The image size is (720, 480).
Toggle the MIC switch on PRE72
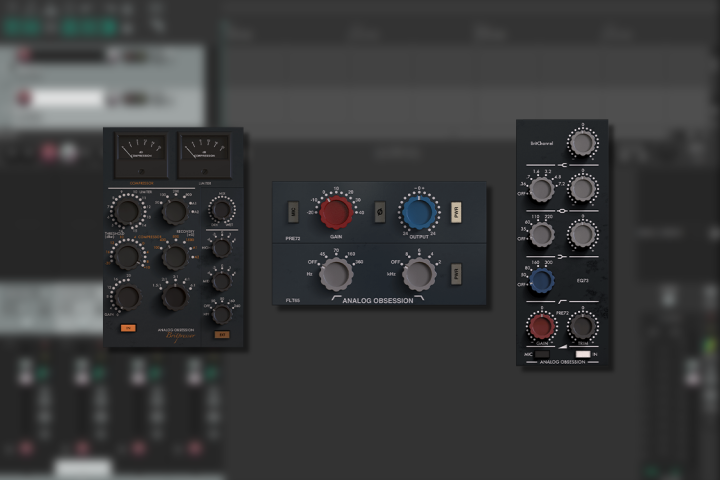point(293,212)
